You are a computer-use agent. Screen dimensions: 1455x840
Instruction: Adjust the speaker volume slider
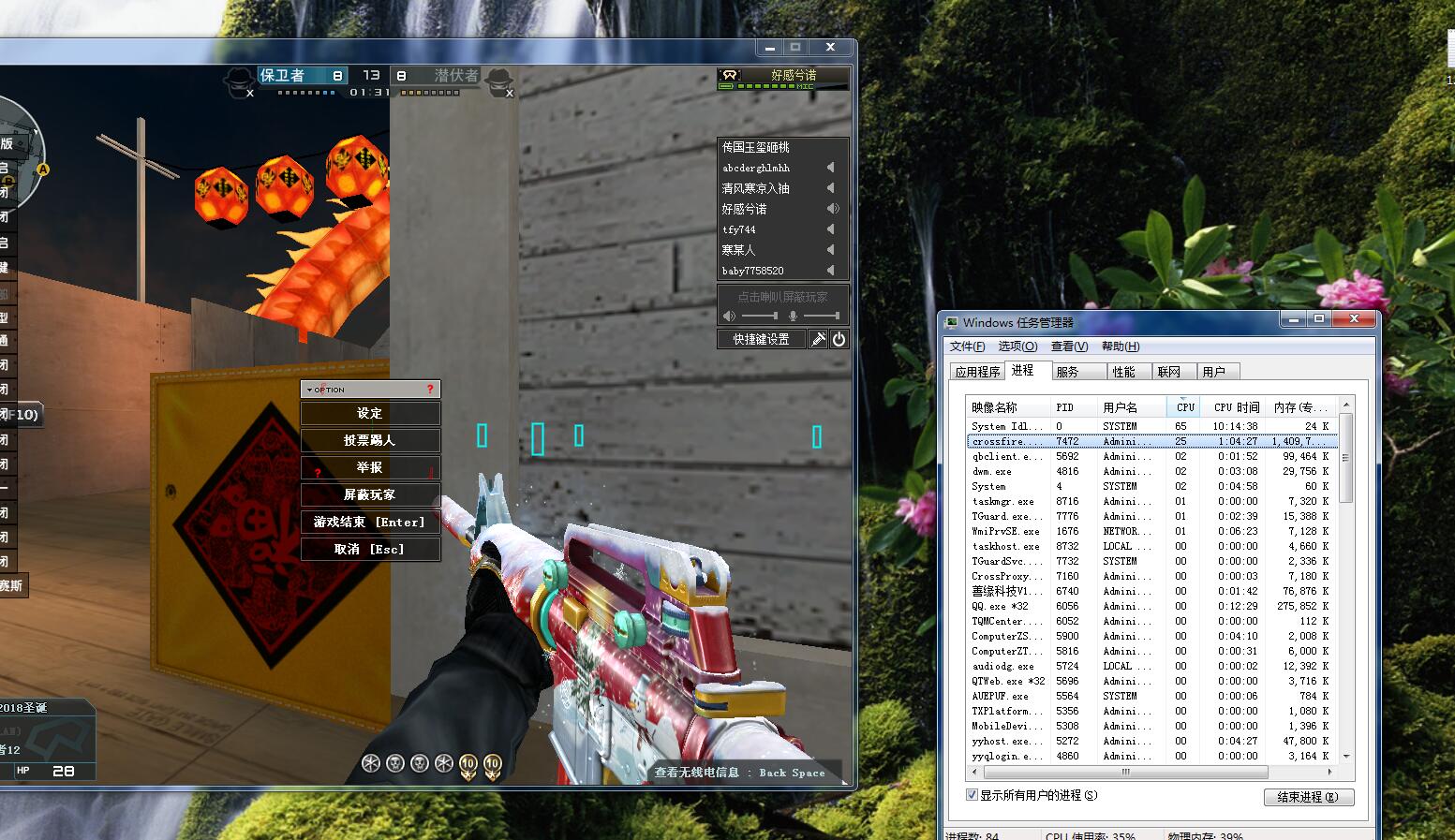(x=760, y=317)
